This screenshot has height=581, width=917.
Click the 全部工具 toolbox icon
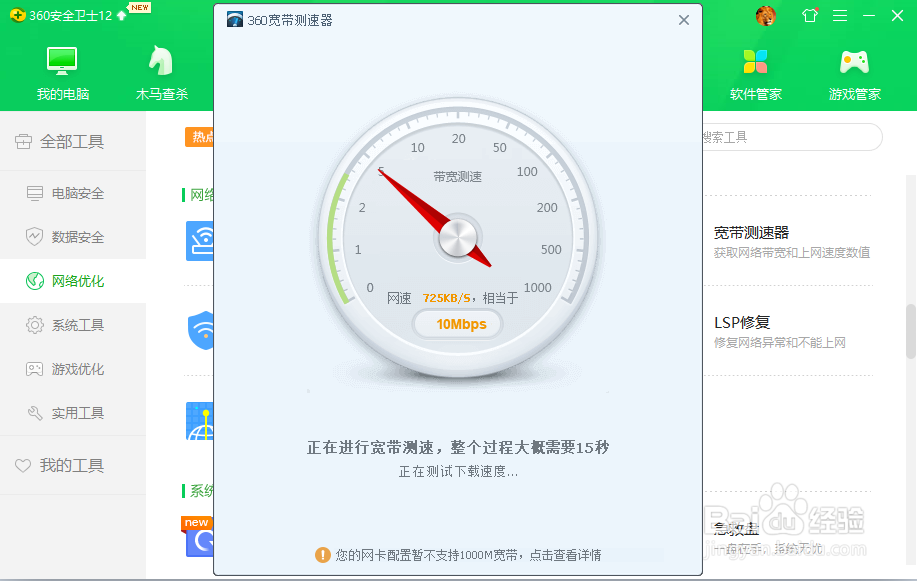[23, 142]
